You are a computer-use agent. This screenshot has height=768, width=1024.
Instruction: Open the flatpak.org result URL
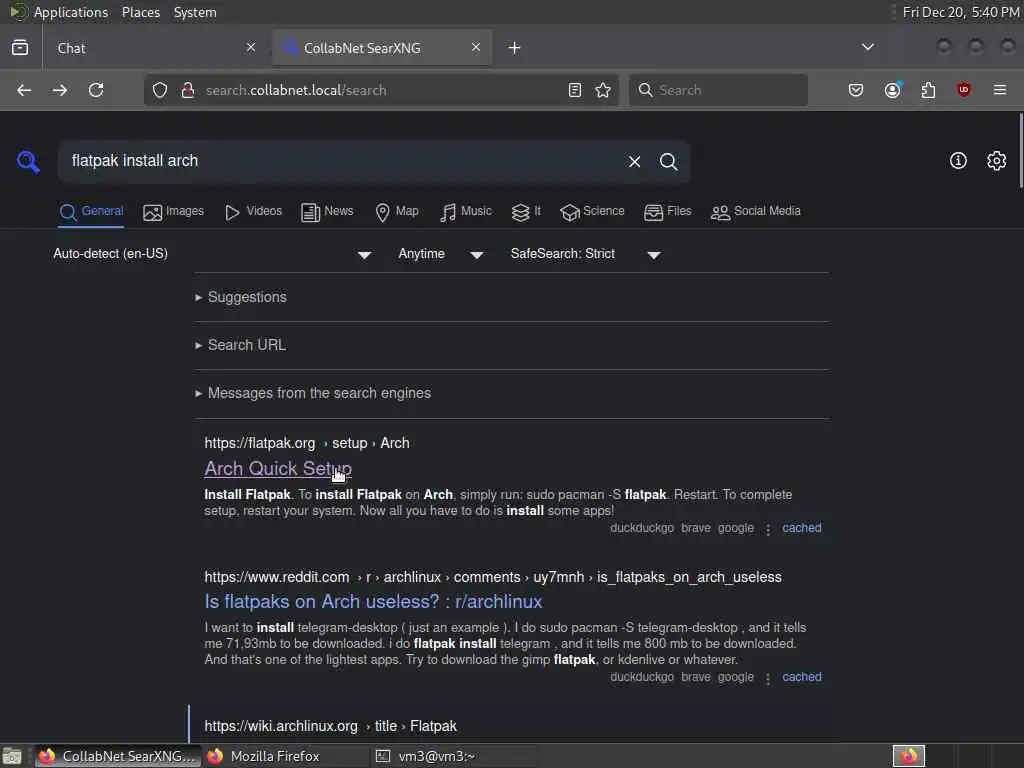point(307,443)
